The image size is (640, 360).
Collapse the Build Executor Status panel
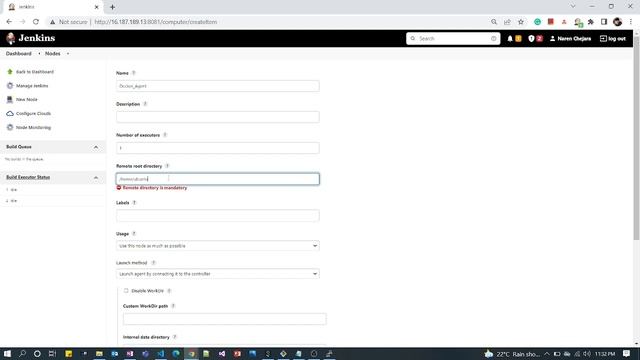click(96, 178)
